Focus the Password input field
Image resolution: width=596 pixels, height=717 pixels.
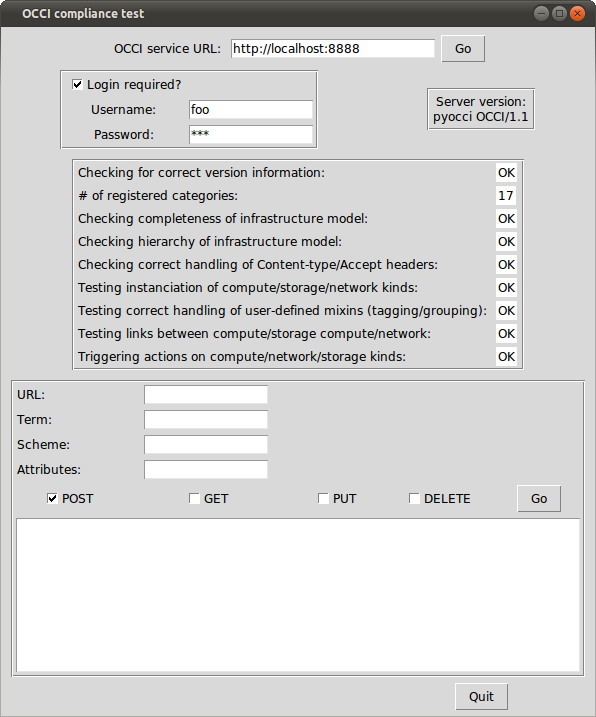(x=251, y=134)
